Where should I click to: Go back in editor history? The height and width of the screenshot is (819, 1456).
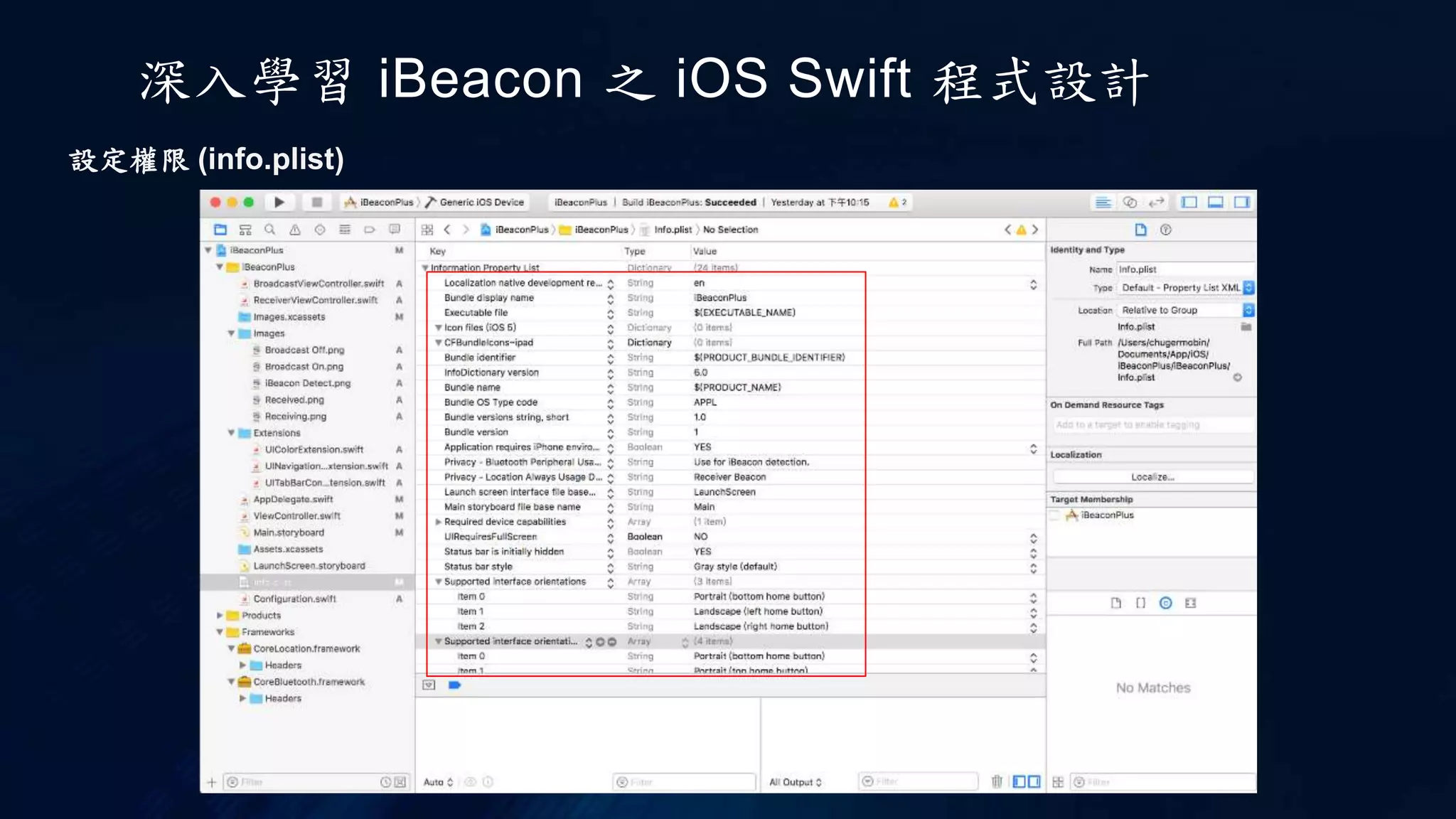(x=447, y=230)
